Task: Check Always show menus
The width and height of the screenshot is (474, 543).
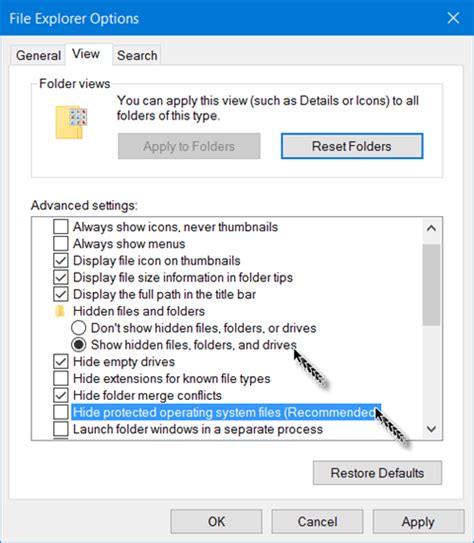Action: click(61, 244)
